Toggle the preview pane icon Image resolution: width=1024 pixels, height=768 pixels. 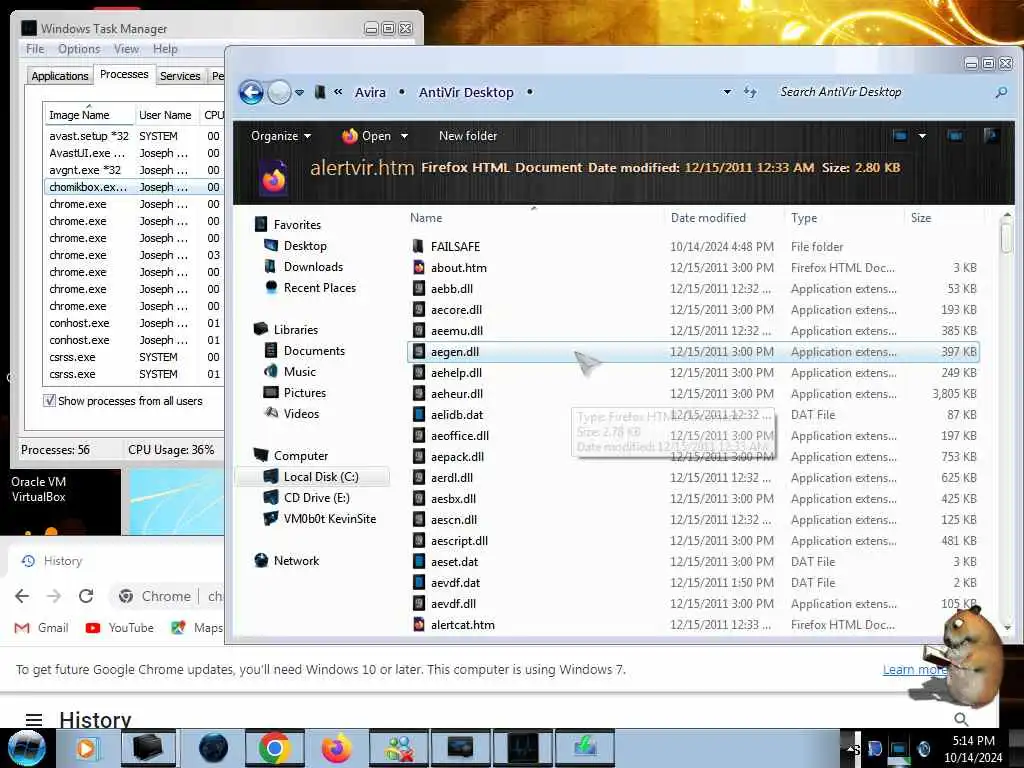955,136
